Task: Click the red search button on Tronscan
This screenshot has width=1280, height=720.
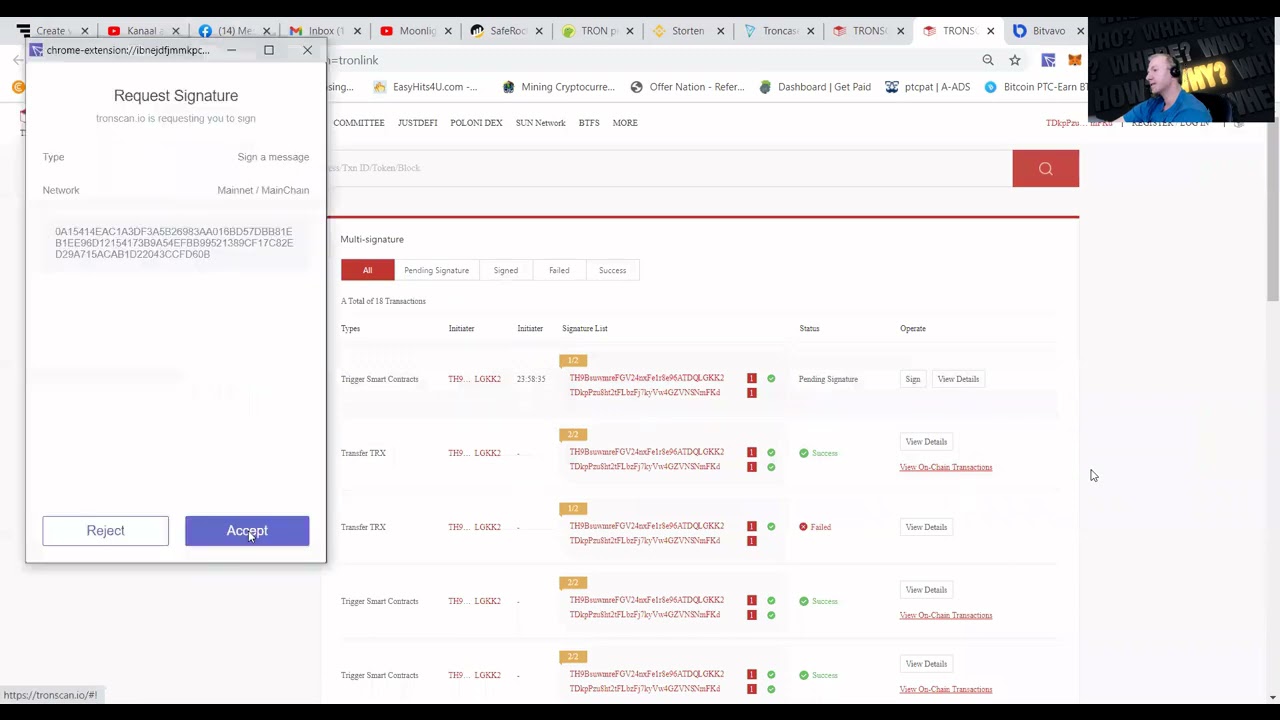Action: coord(1045,168)
